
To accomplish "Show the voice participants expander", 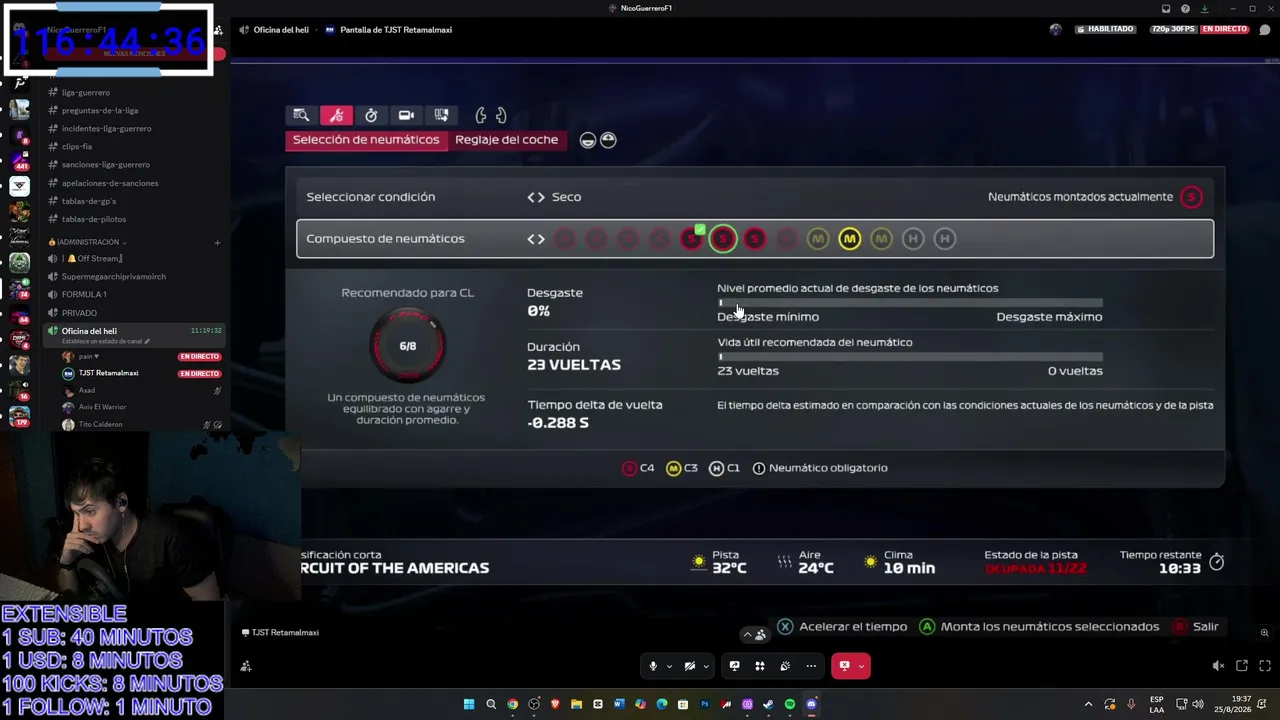I will click(x=754, y=634).
